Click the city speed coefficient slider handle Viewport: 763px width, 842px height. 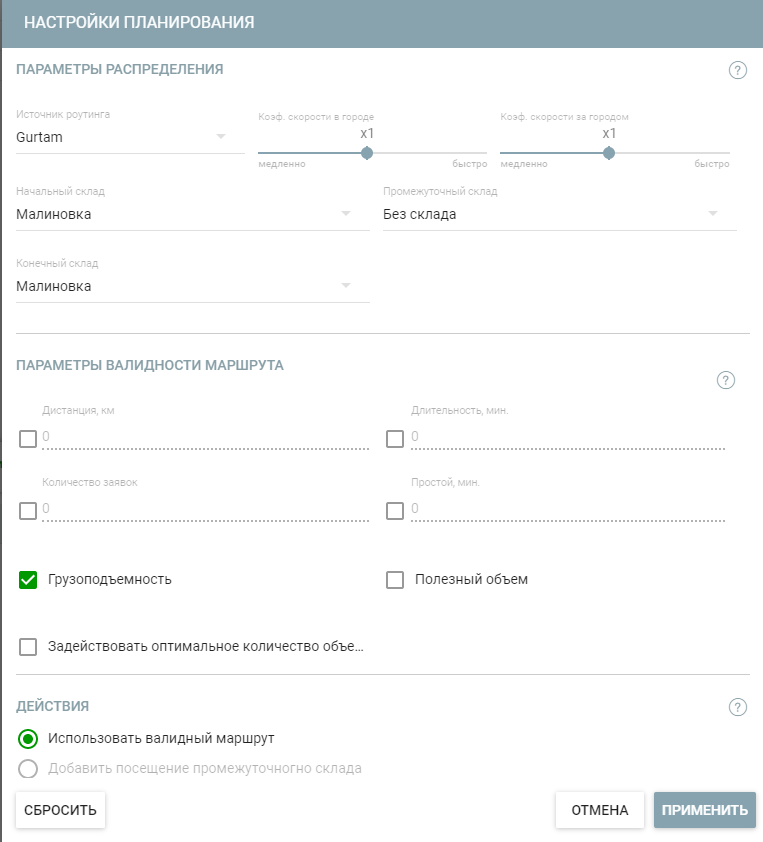point(367,153)
